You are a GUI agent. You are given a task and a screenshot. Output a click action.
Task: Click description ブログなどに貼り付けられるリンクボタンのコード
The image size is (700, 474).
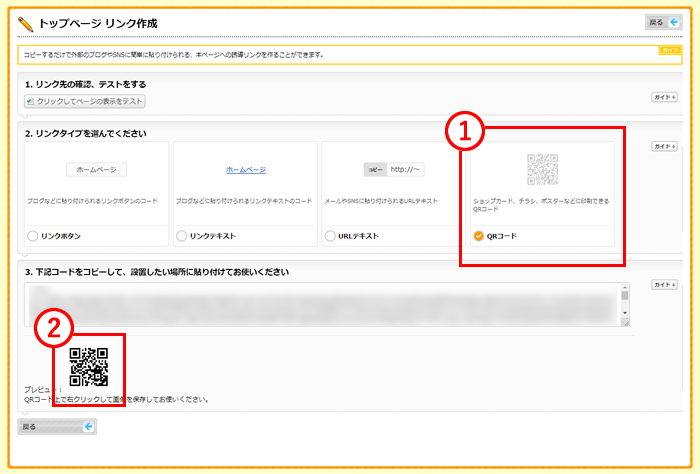click(92, 201)
